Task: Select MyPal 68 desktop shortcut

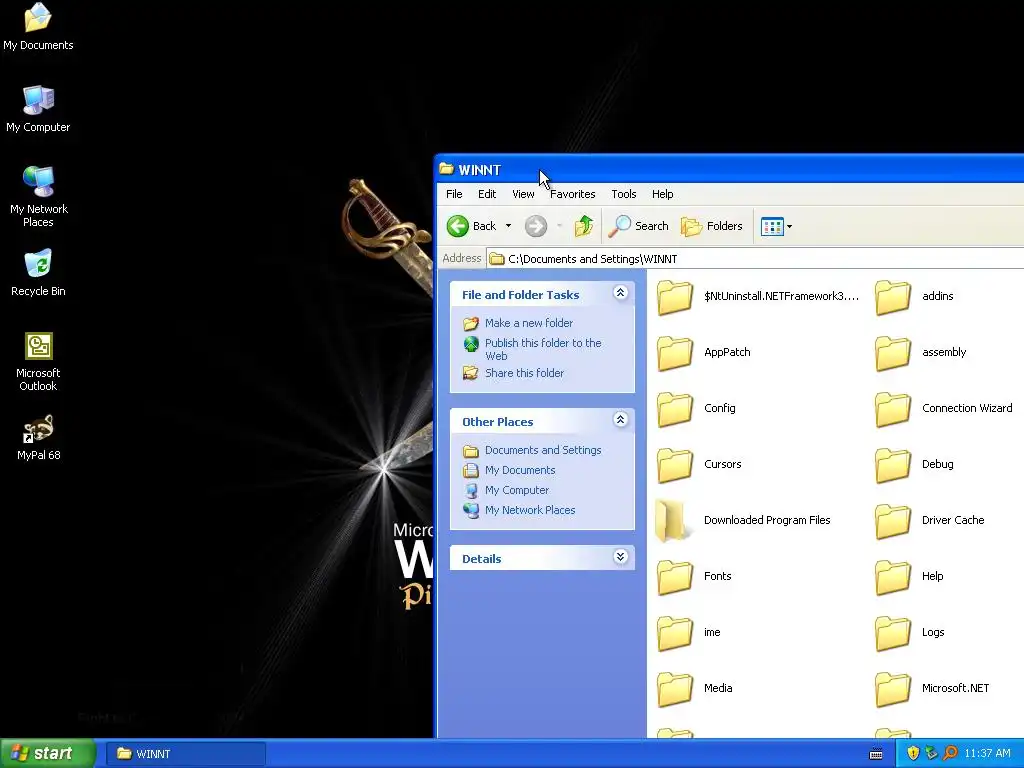Action: (38, 437)
